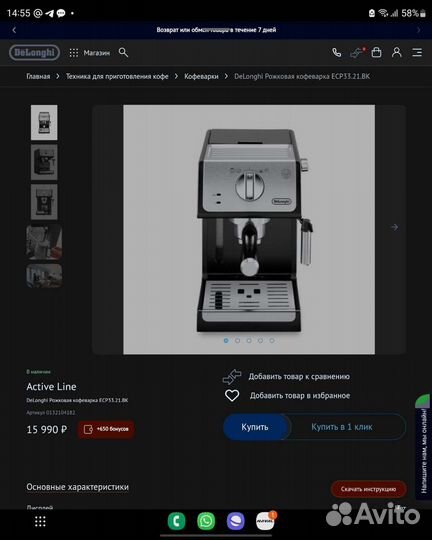Select the fifth lifestyle thumbnail

pyautogui.click(x=44, y=276)
